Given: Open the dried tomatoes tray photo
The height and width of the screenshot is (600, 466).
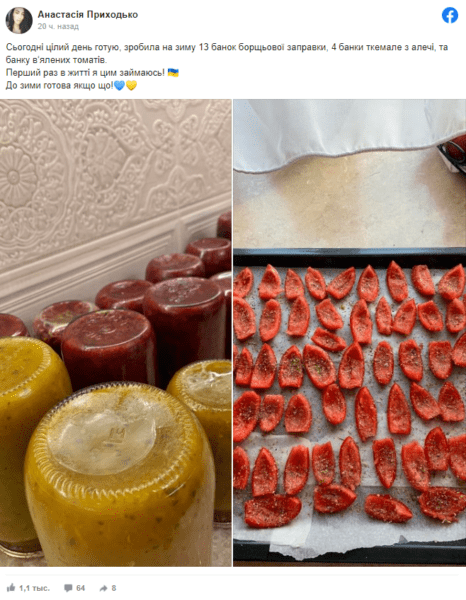Looking at the screenshot, I should [x=350, y=333].
